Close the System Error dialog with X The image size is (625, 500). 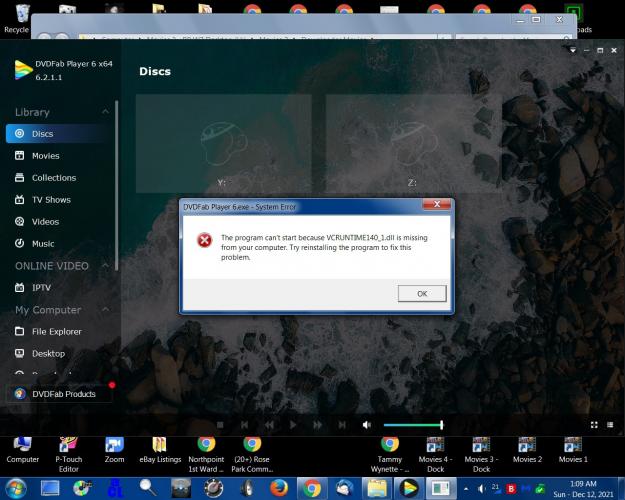(x=437, y=204)
